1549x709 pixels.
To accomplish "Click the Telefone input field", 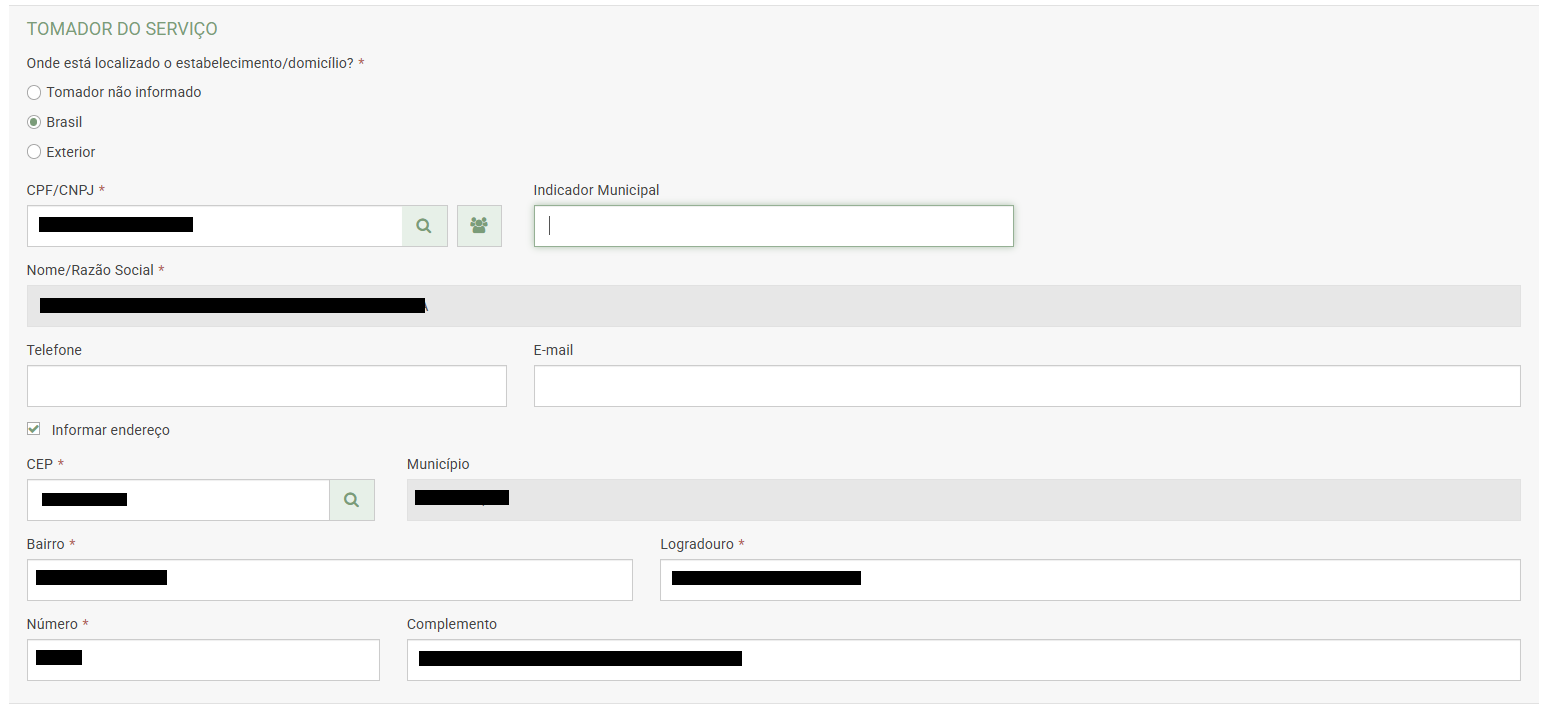I will [266, 386].
